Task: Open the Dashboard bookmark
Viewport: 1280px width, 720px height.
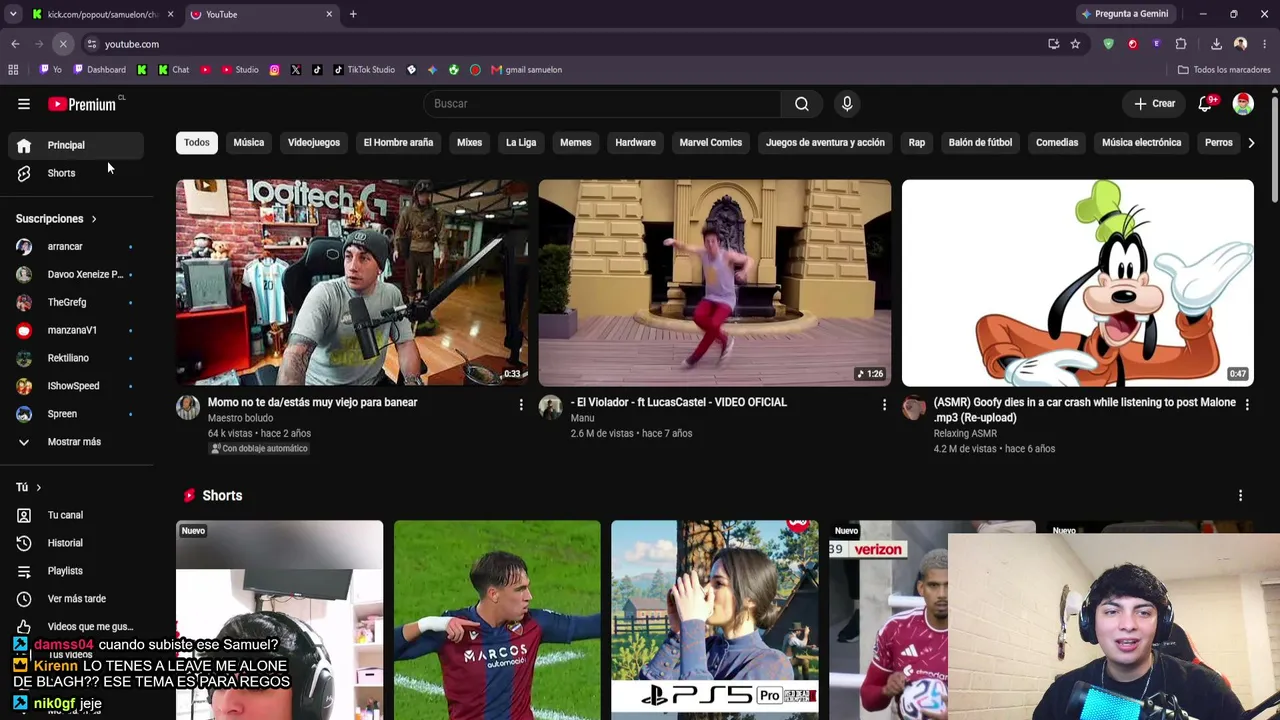Action: click(99, 70)
